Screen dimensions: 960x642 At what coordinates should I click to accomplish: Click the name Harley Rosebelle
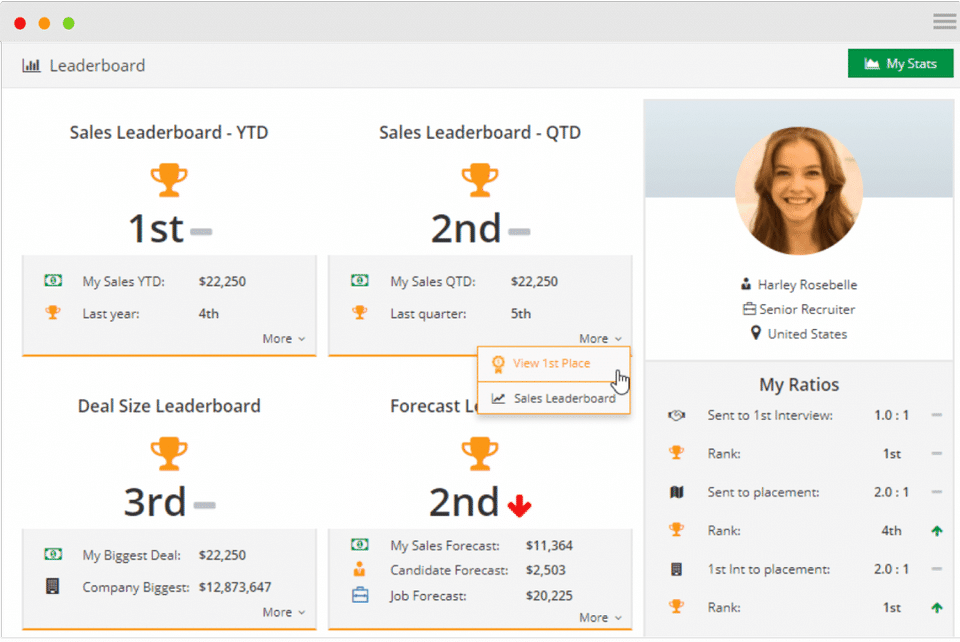[807, 285]
